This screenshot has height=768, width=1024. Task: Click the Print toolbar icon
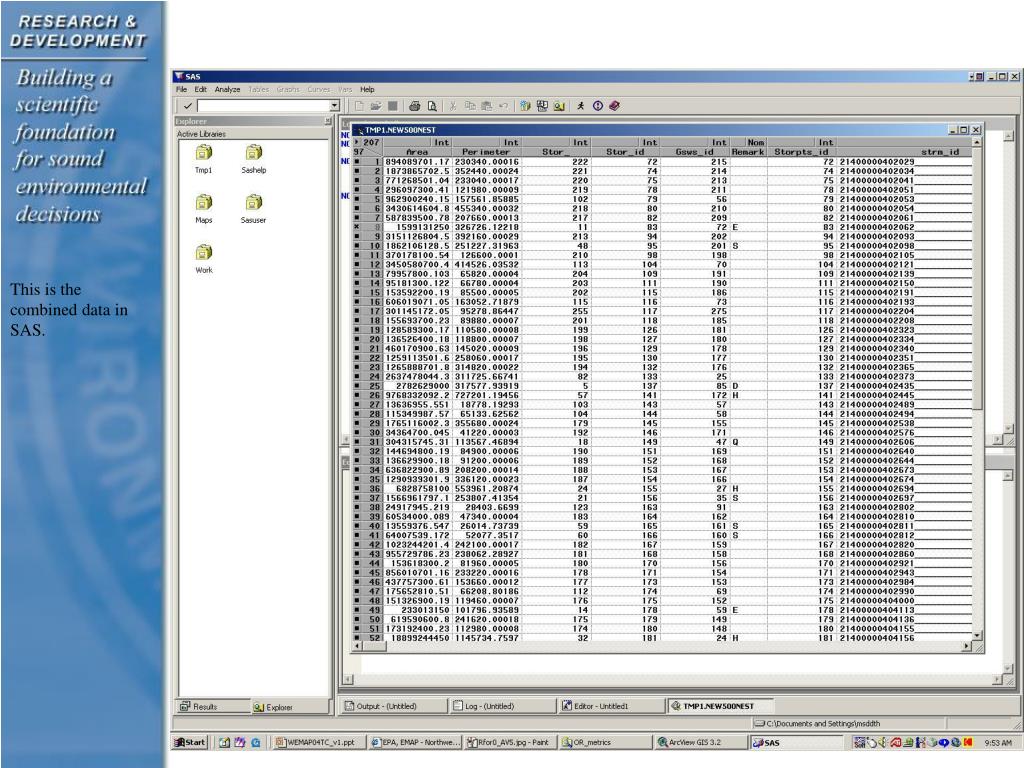[x=415, y=105]
